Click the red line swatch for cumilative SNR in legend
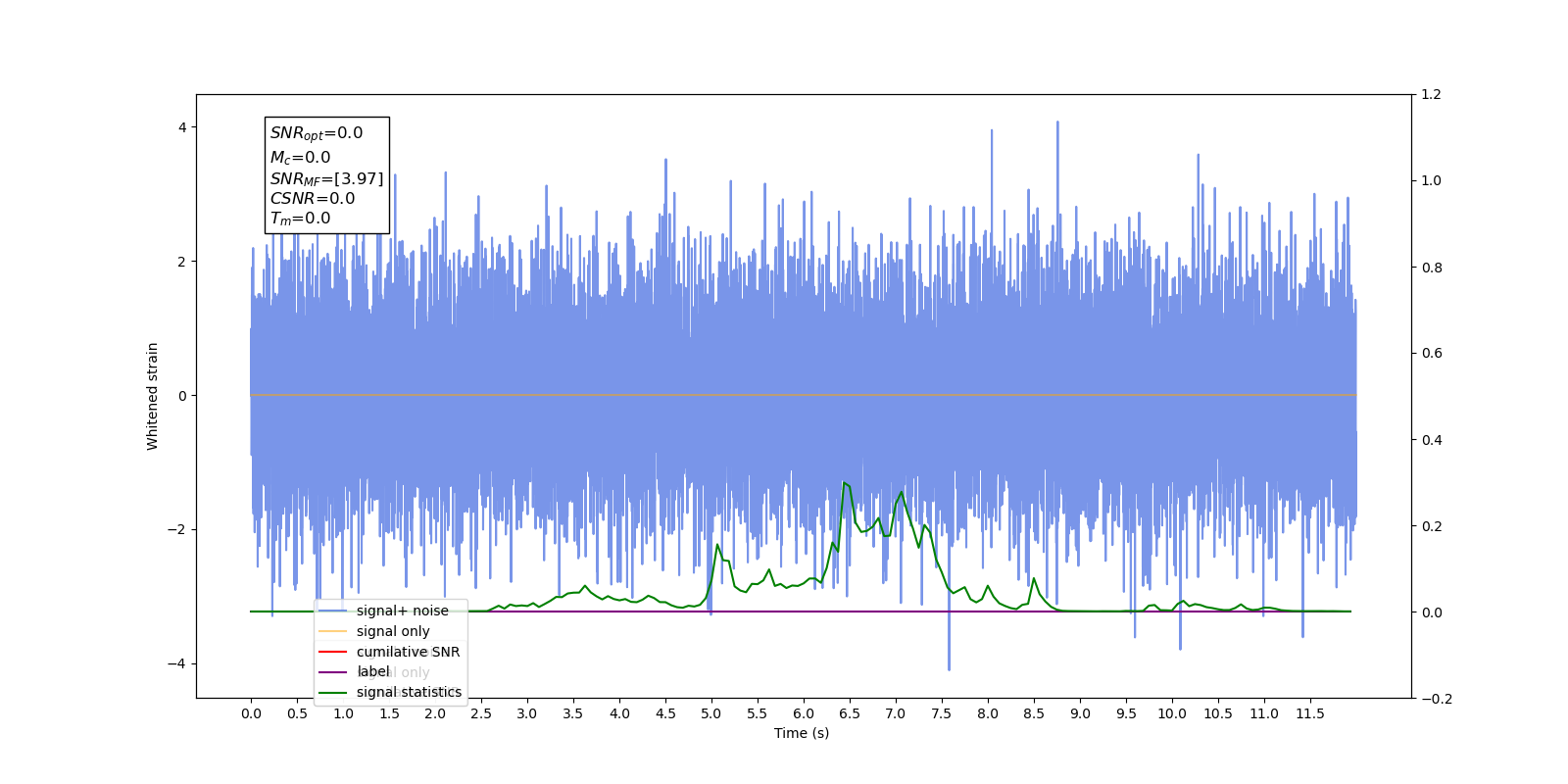This screenshot has width=1568, height=784. click(333, 652)
